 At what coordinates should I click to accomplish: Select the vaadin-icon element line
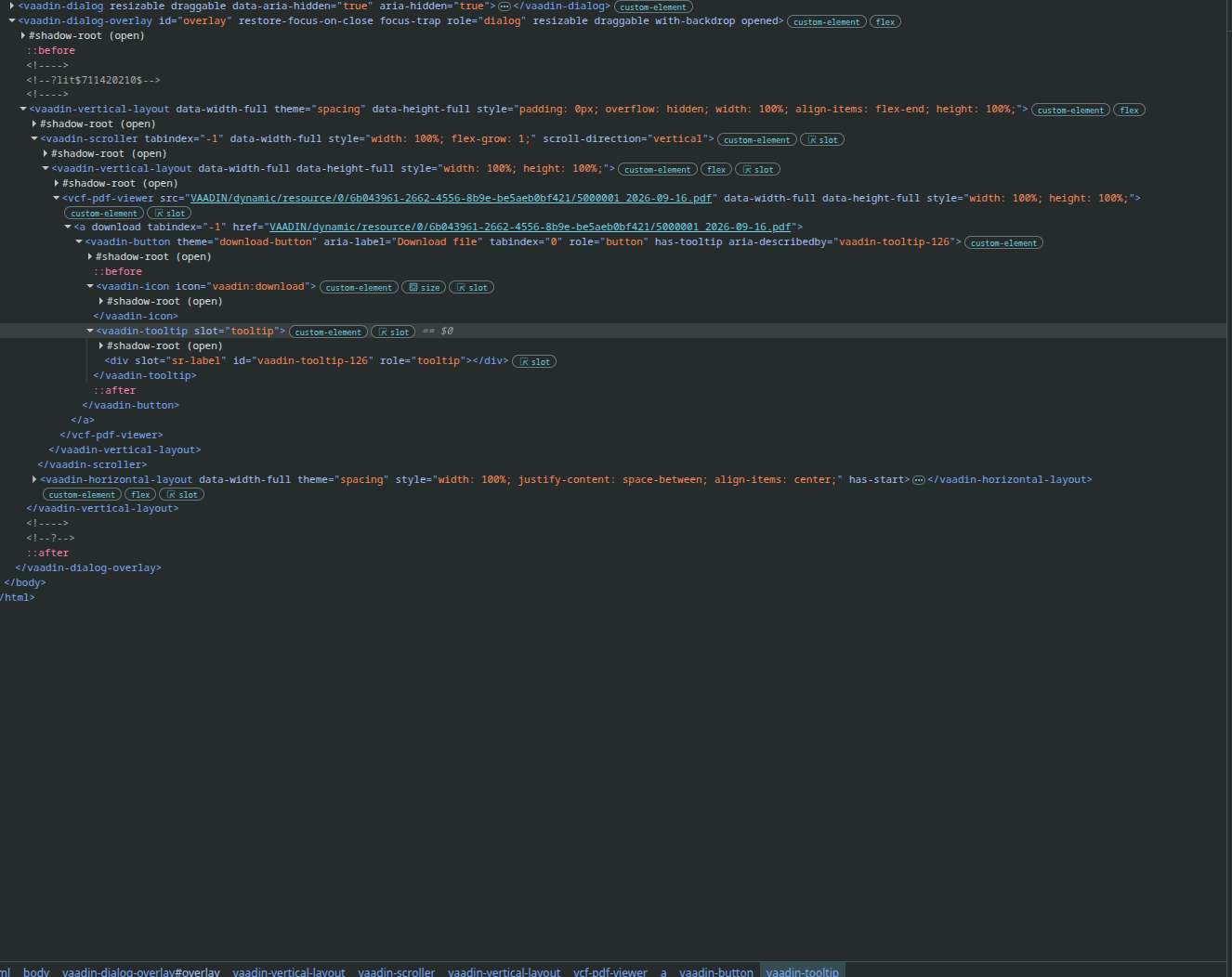pos(205,287)
